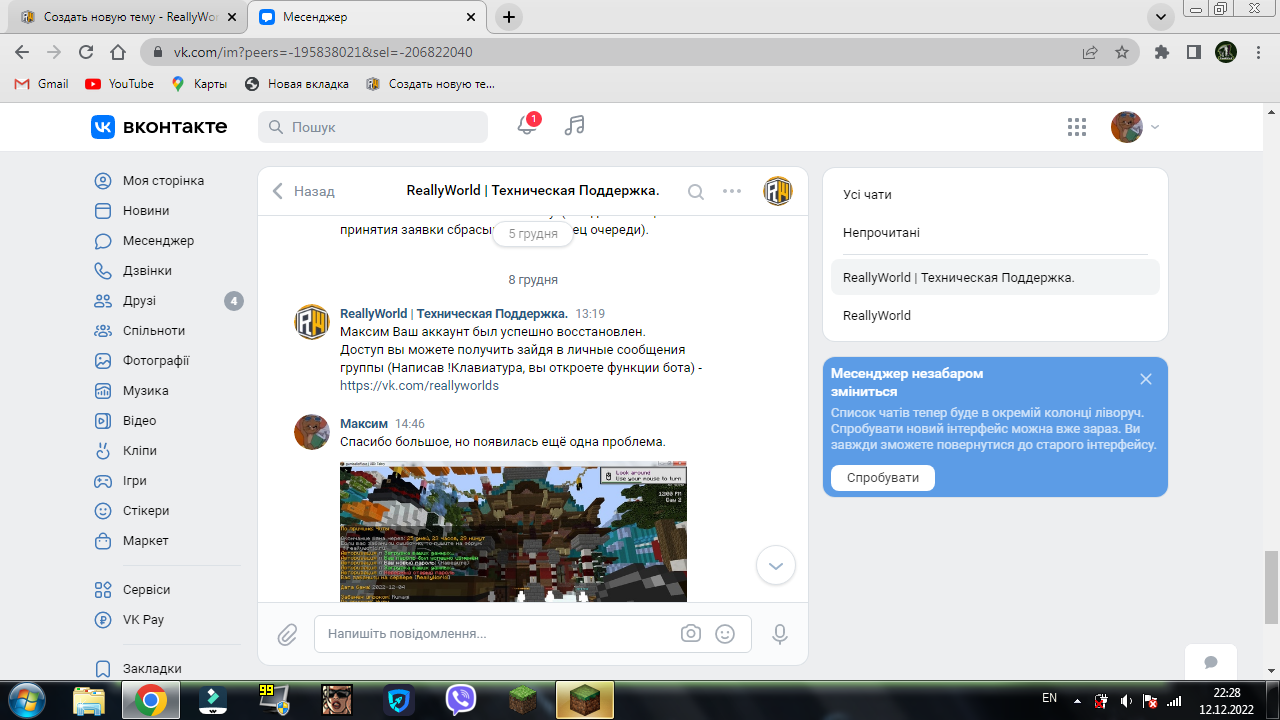Open Windows Explorer from taskbar
The image size is (1280, 720).
[x=90, y=700]
